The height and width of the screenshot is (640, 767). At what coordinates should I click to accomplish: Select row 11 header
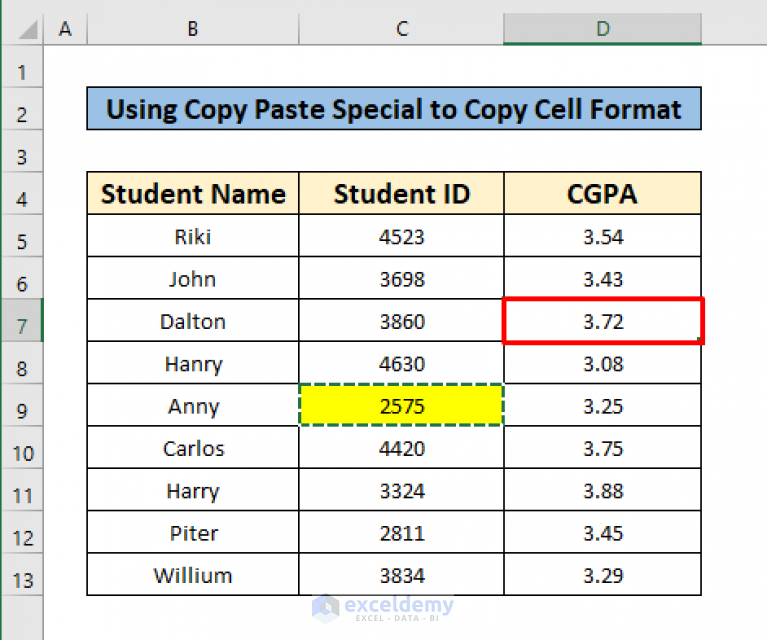pyautogui.click(x=22, y=490)
